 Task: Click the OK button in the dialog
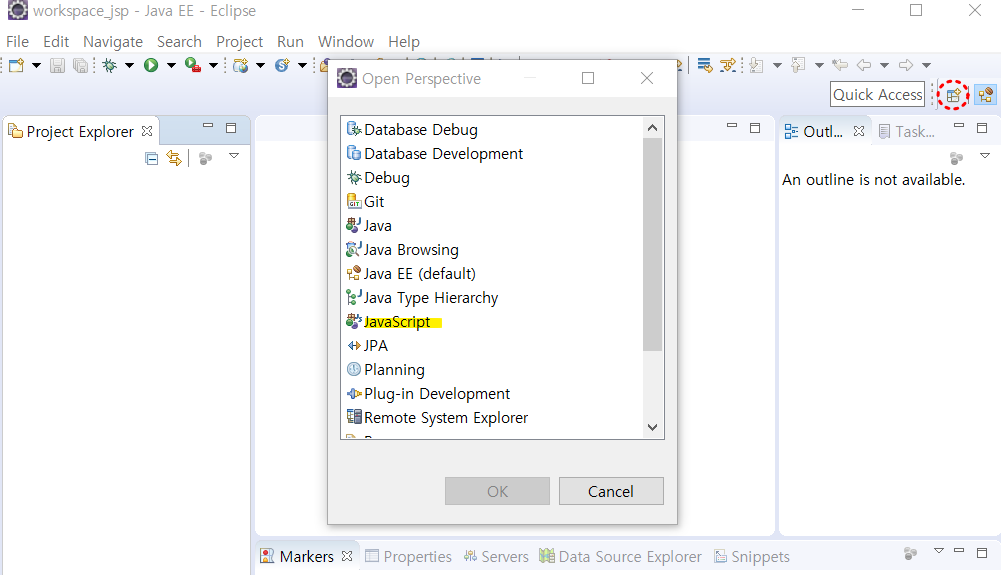[497, 491]
